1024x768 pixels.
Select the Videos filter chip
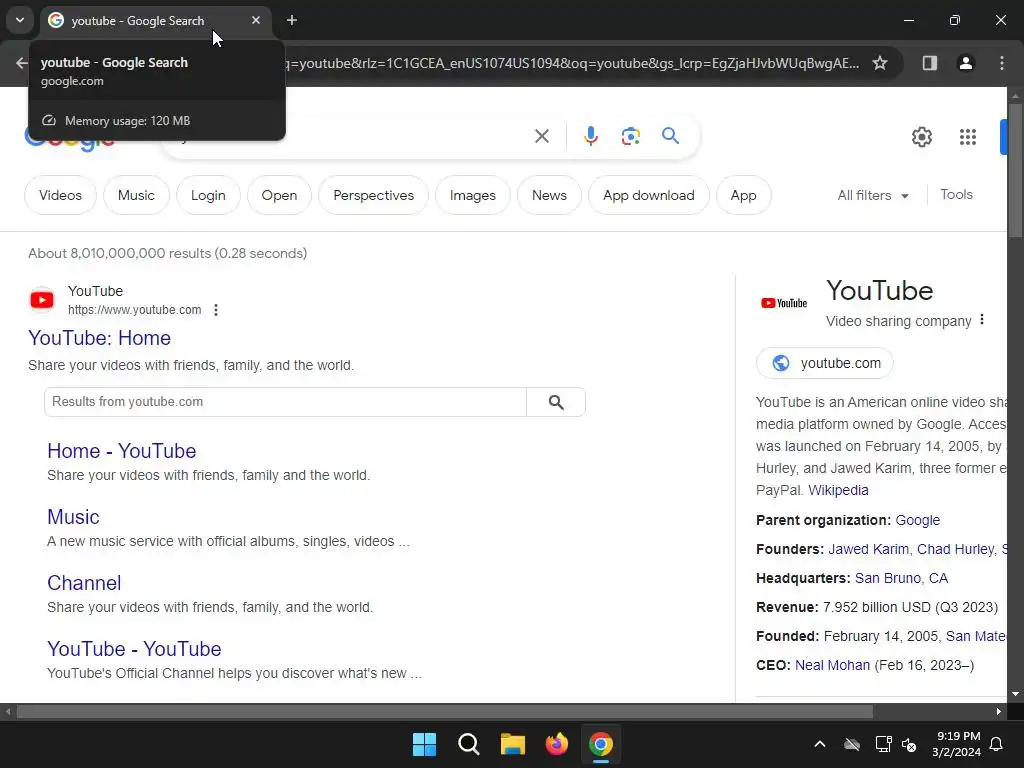[60, 195]
